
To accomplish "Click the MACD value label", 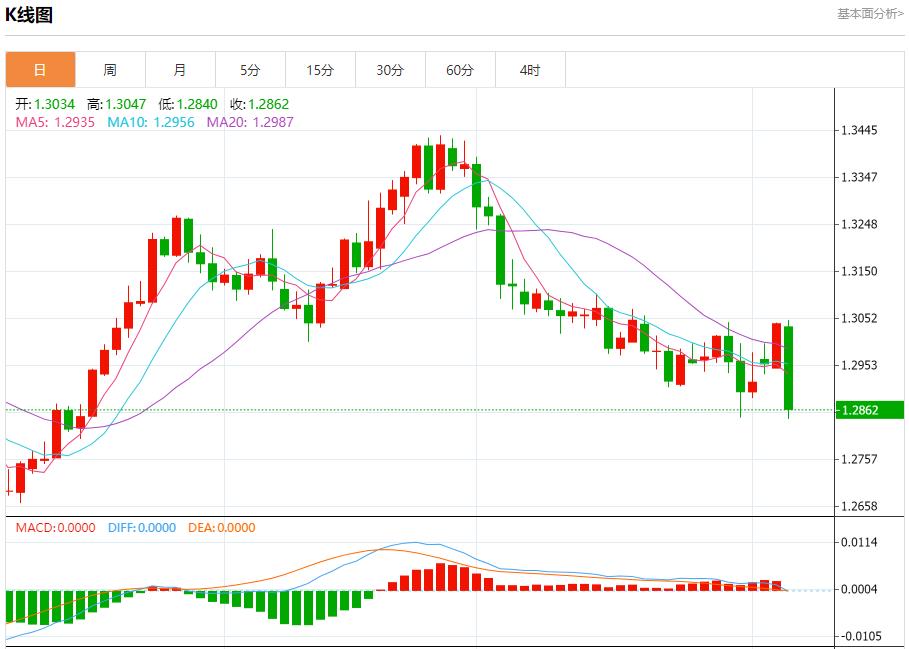I will (56, 528).
